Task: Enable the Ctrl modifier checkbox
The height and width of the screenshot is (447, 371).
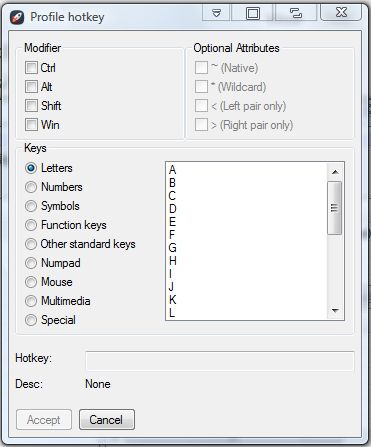Action: click(31, 68)
